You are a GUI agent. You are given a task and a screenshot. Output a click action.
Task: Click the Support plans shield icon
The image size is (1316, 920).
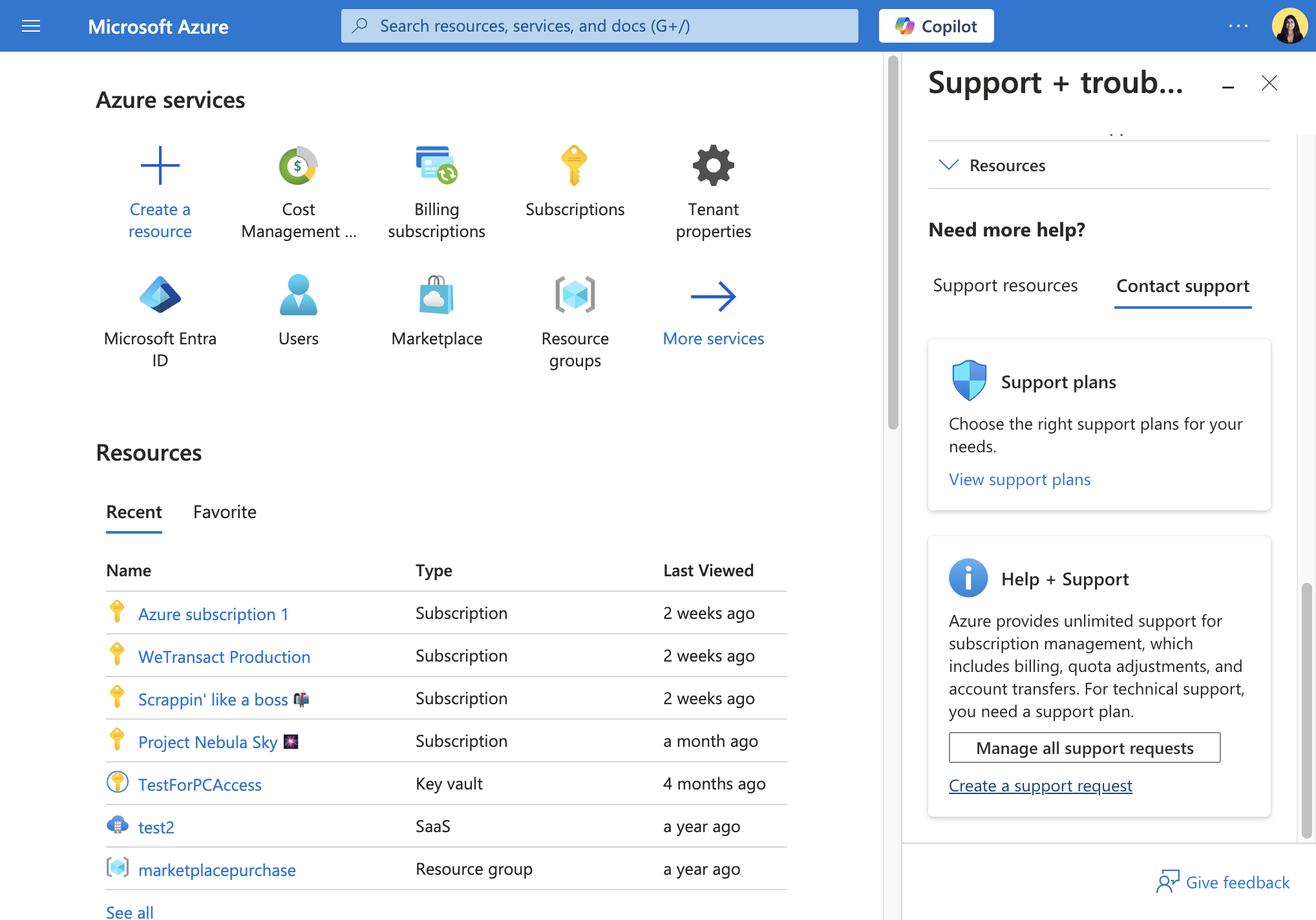point(969,381)
